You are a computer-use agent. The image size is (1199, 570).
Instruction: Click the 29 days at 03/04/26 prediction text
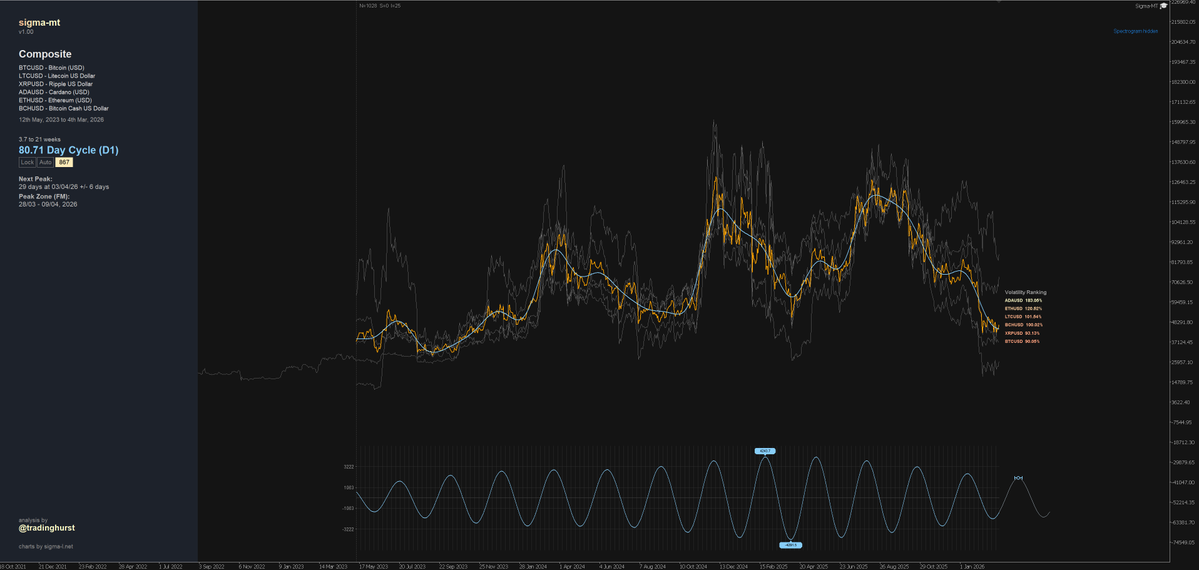63,187
